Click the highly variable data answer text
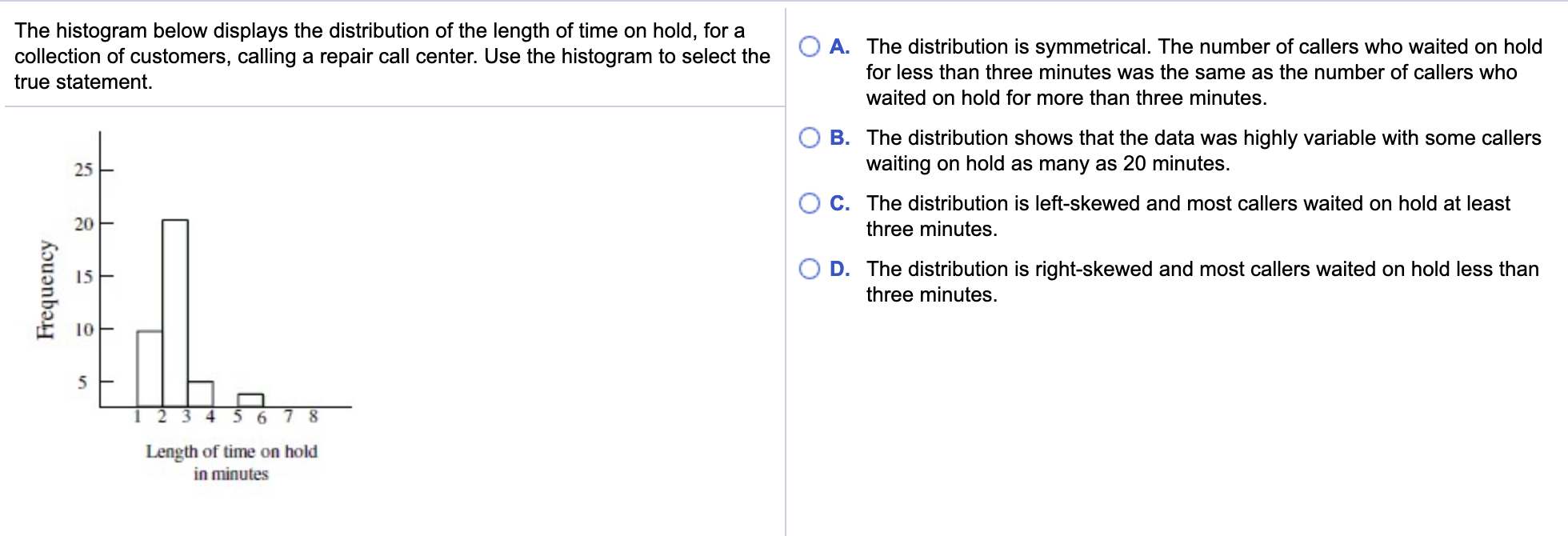The height and width of the screenshot is (536, 1568). pos(1203,150)
